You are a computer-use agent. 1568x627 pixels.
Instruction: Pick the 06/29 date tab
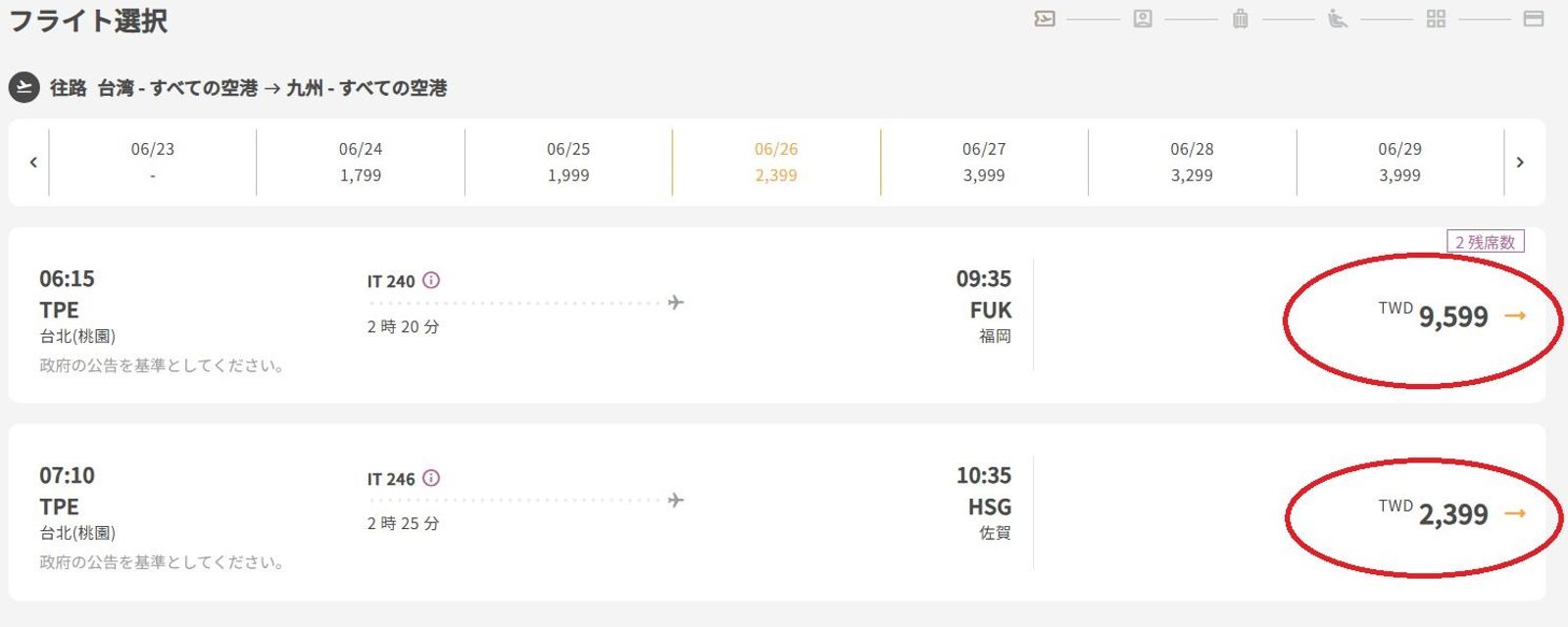[x=1399, y=163]
